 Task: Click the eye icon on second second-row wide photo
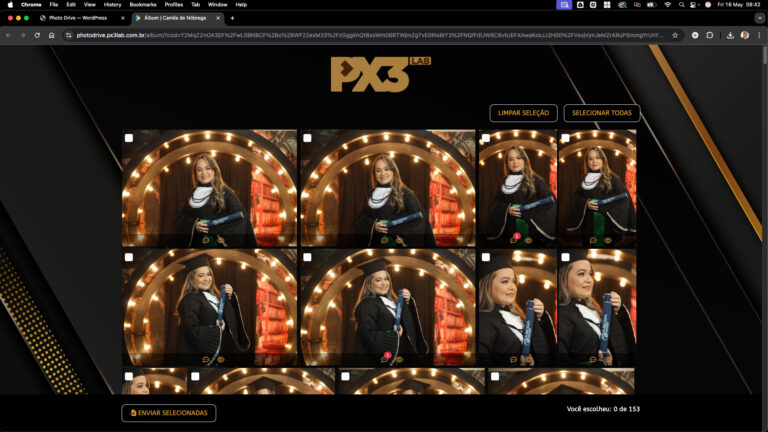pos(400,360)
